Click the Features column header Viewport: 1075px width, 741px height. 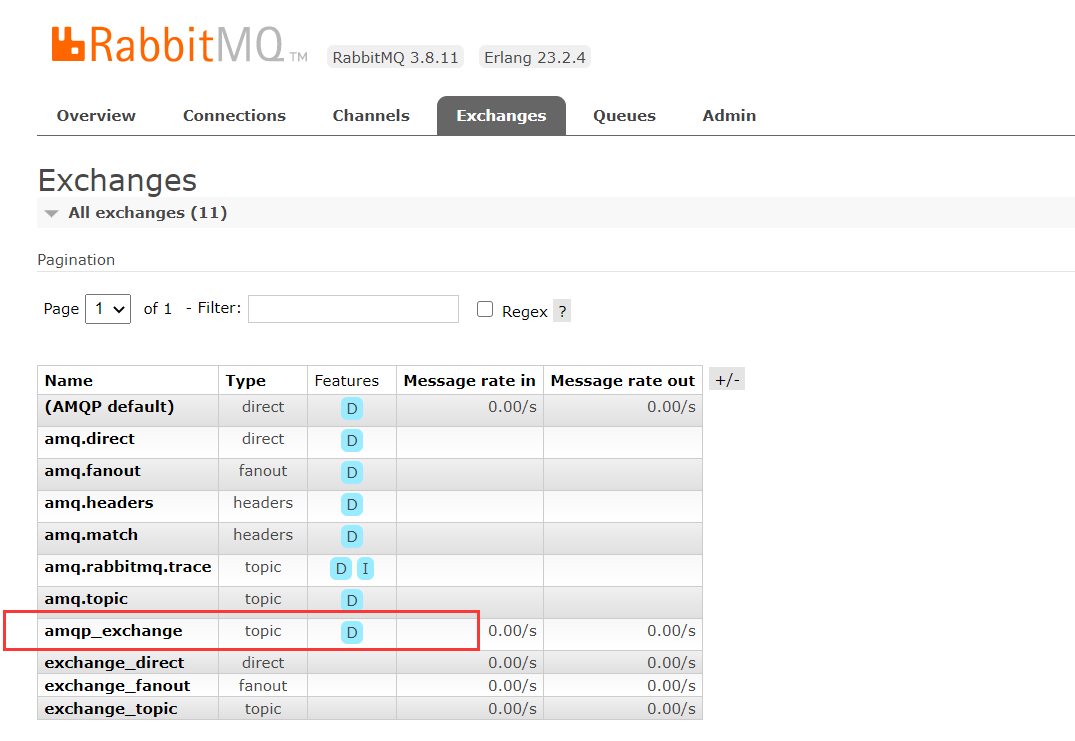pyautogui.click(x=346, y=381)
